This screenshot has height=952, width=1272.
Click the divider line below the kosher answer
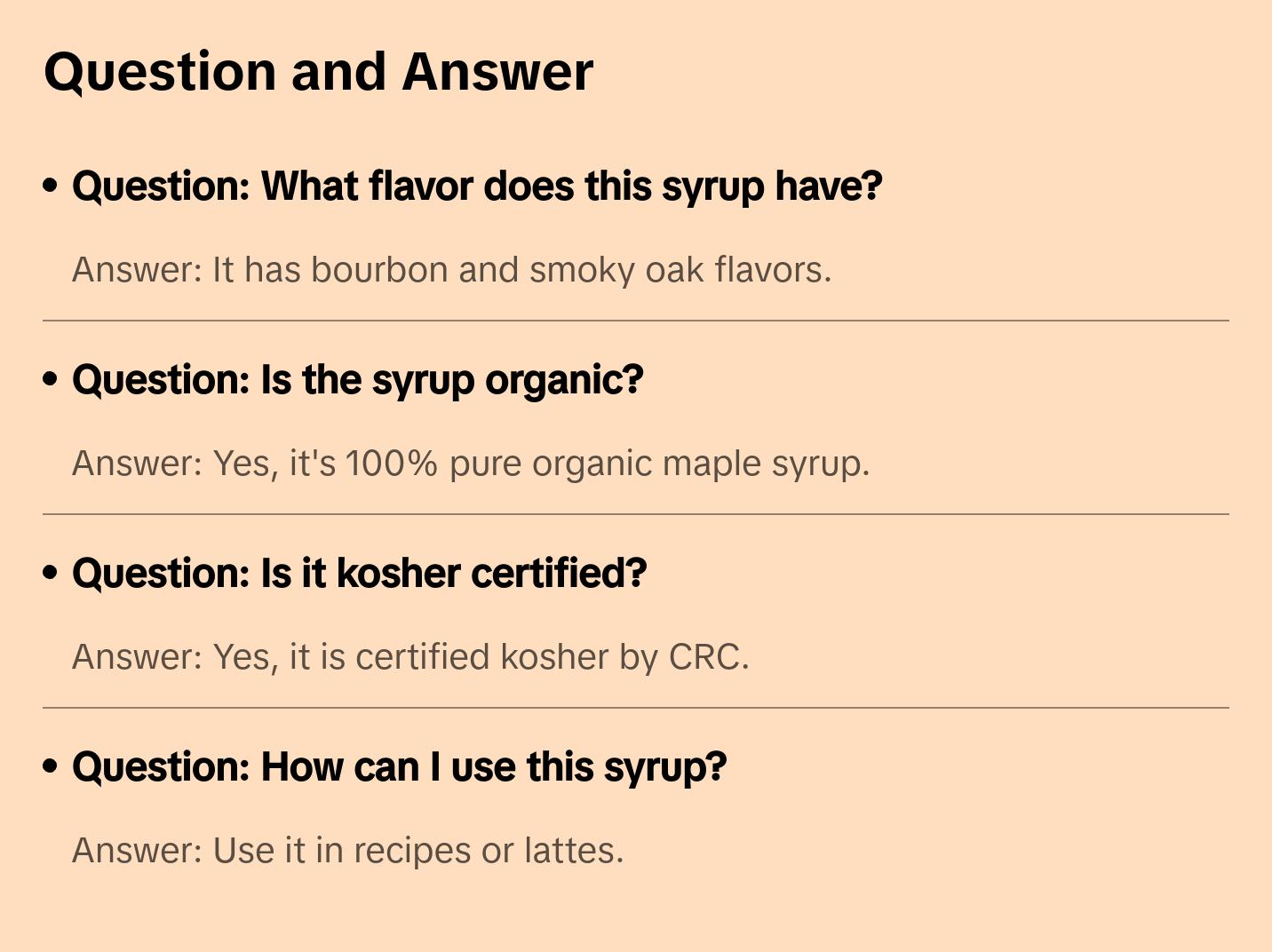point(636,708)
